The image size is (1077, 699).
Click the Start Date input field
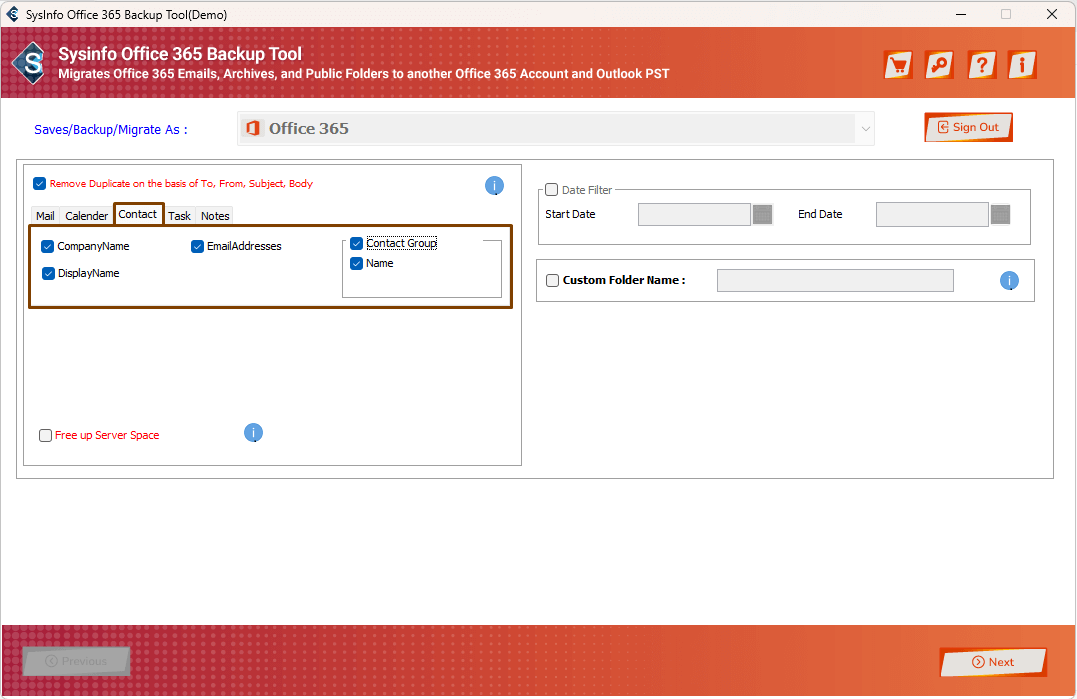694,214
